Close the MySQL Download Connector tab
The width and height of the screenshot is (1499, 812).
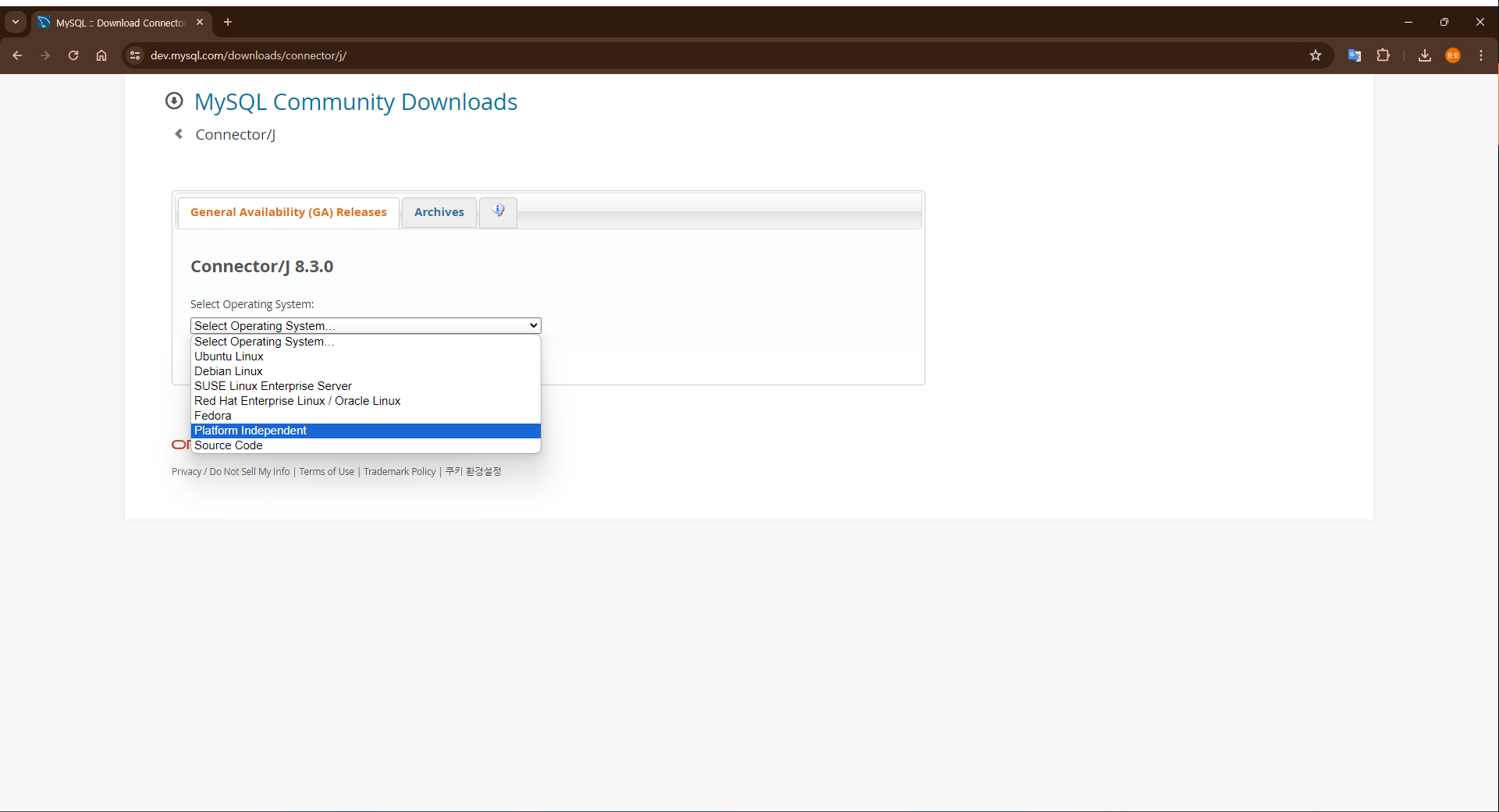point(200,23)
